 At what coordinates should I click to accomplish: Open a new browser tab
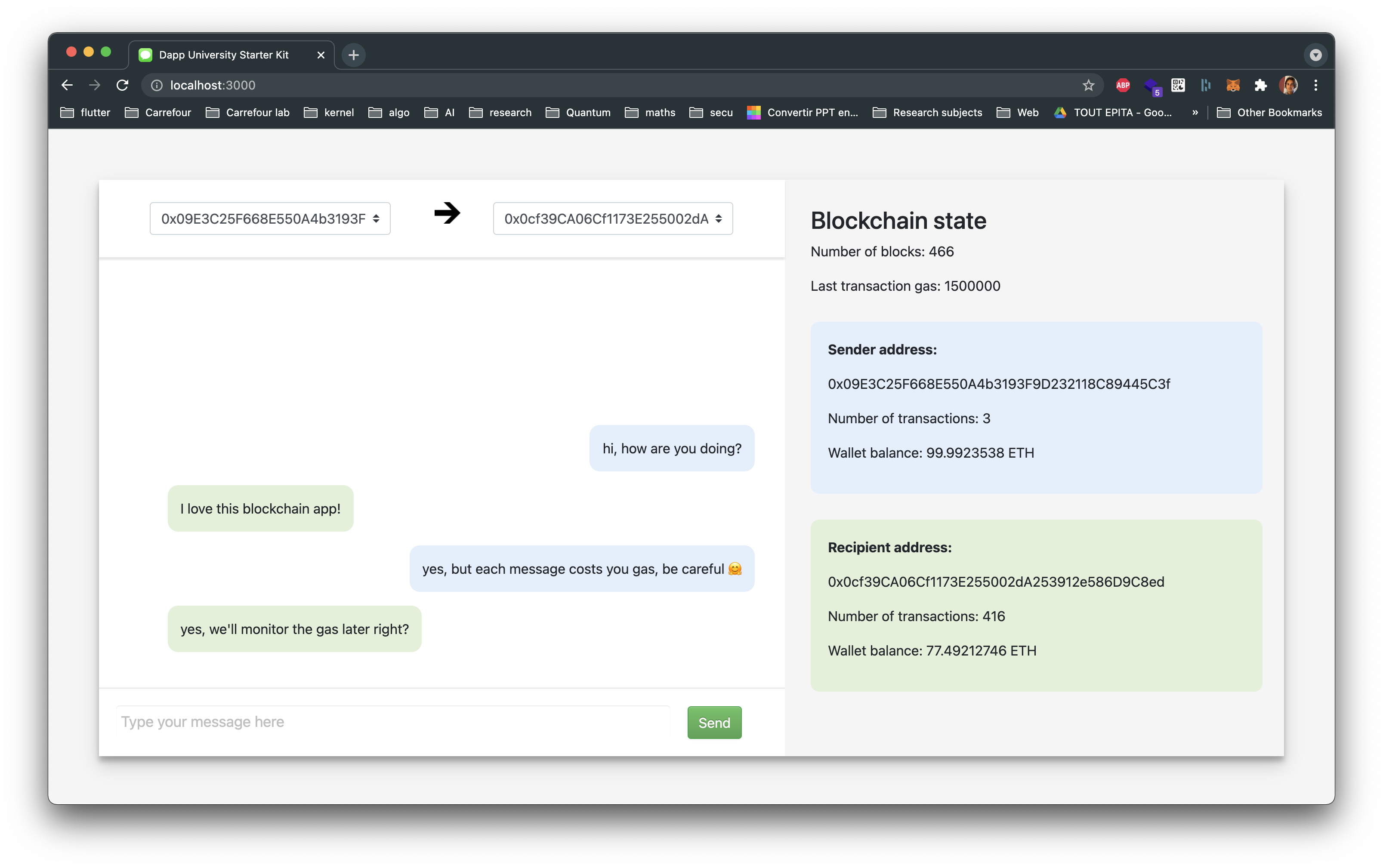click(x=353, y=55)
